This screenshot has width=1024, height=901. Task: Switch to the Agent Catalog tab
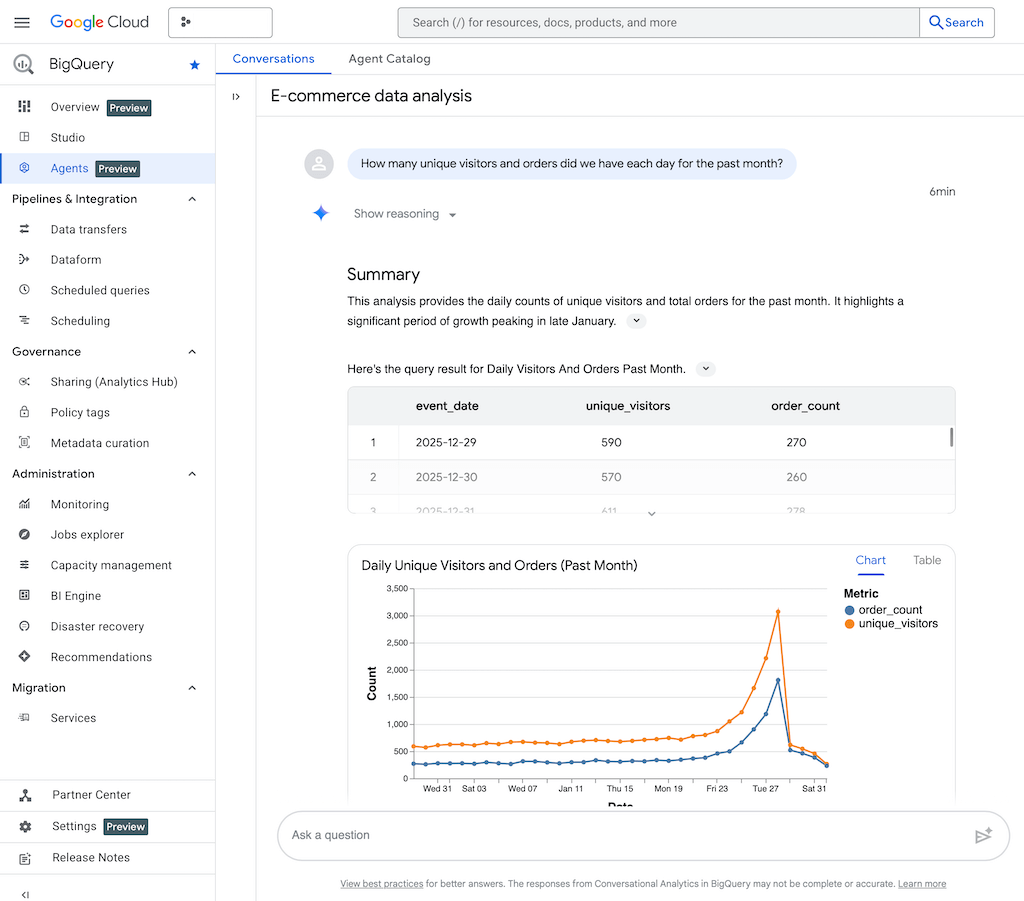coord(389,59)
